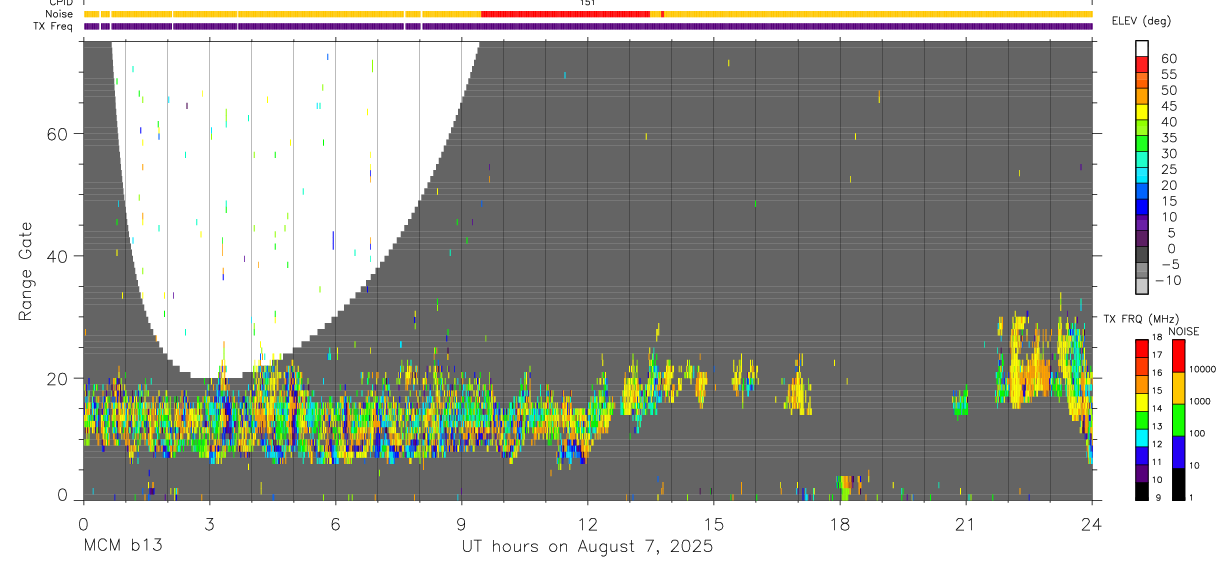Click the red 60-degree elevation color swatch
The height and width of the screenshot is (567, 1228).
(x=1142, y=64)
